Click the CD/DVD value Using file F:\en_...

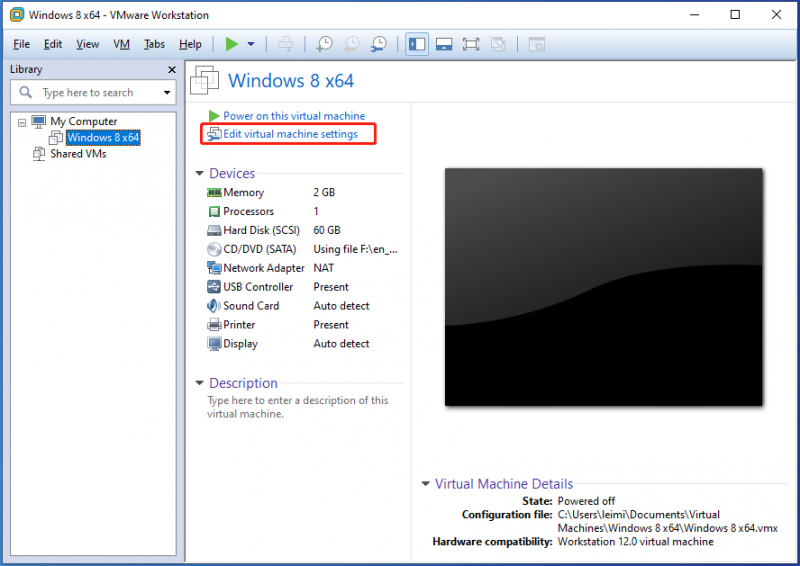pyautogui.click(x=355, y=249)
